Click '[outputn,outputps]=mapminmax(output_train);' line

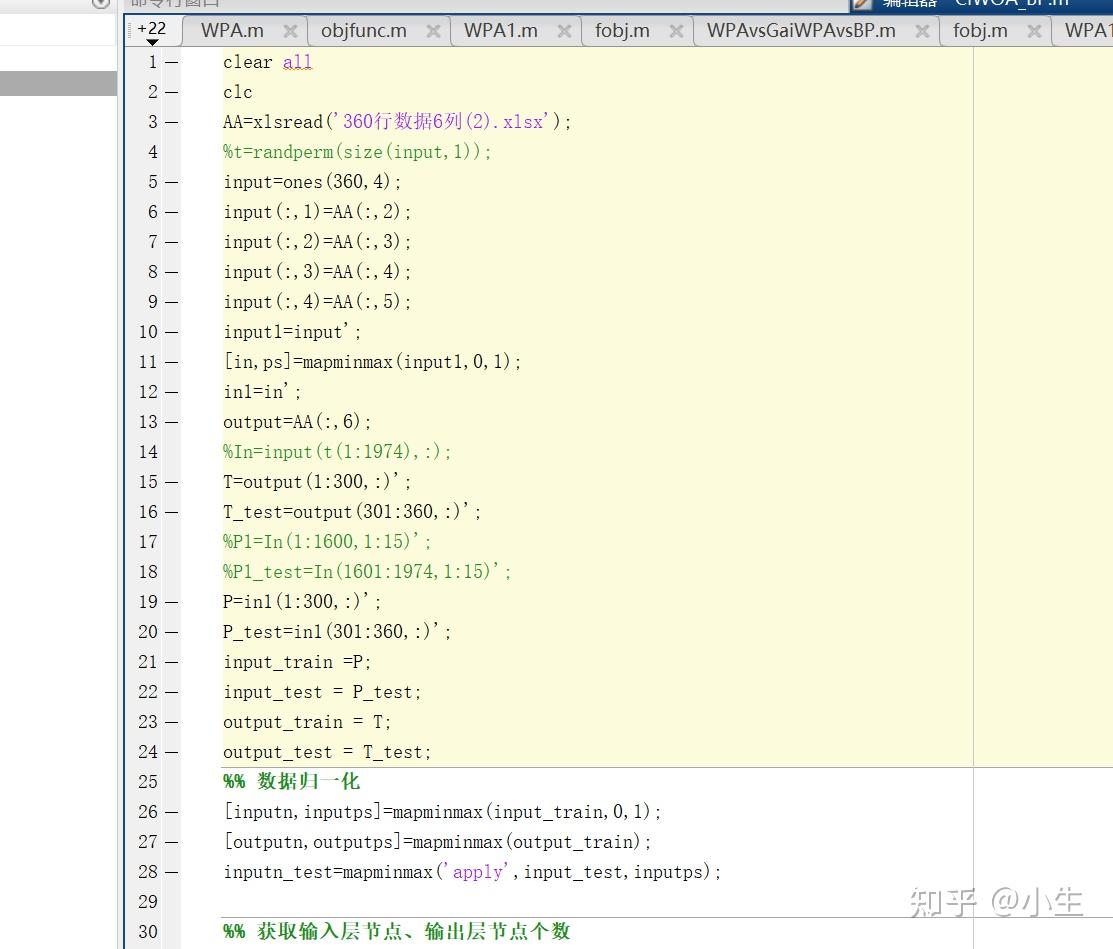[437, 842]
